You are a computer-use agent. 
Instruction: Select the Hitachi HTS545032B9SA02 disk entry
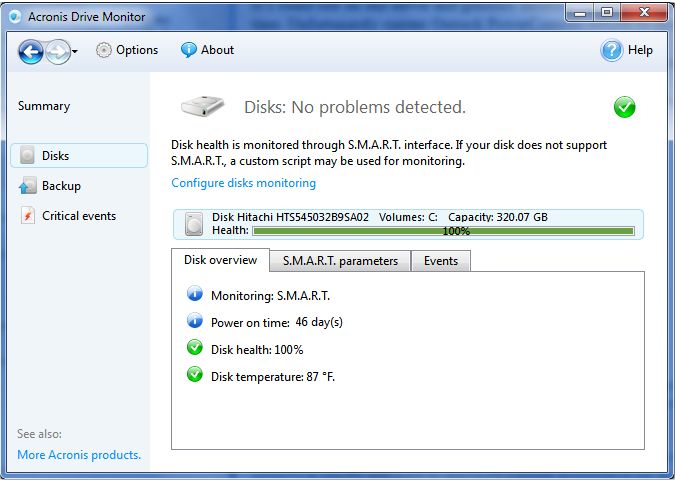tap(290, 217)
